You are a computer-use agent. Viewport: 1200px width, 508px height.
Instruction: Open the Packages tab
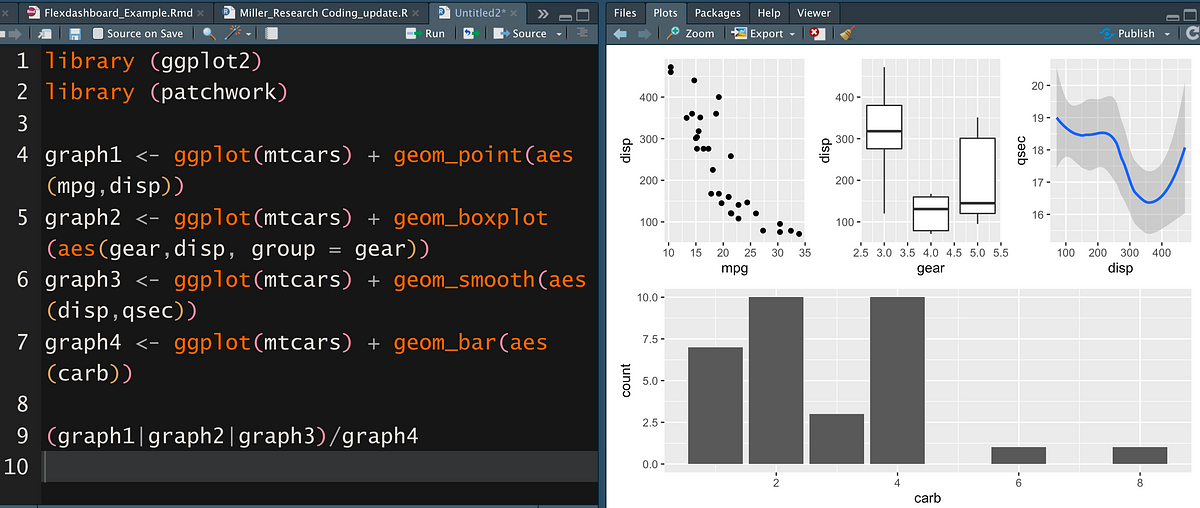click(717, 13)
